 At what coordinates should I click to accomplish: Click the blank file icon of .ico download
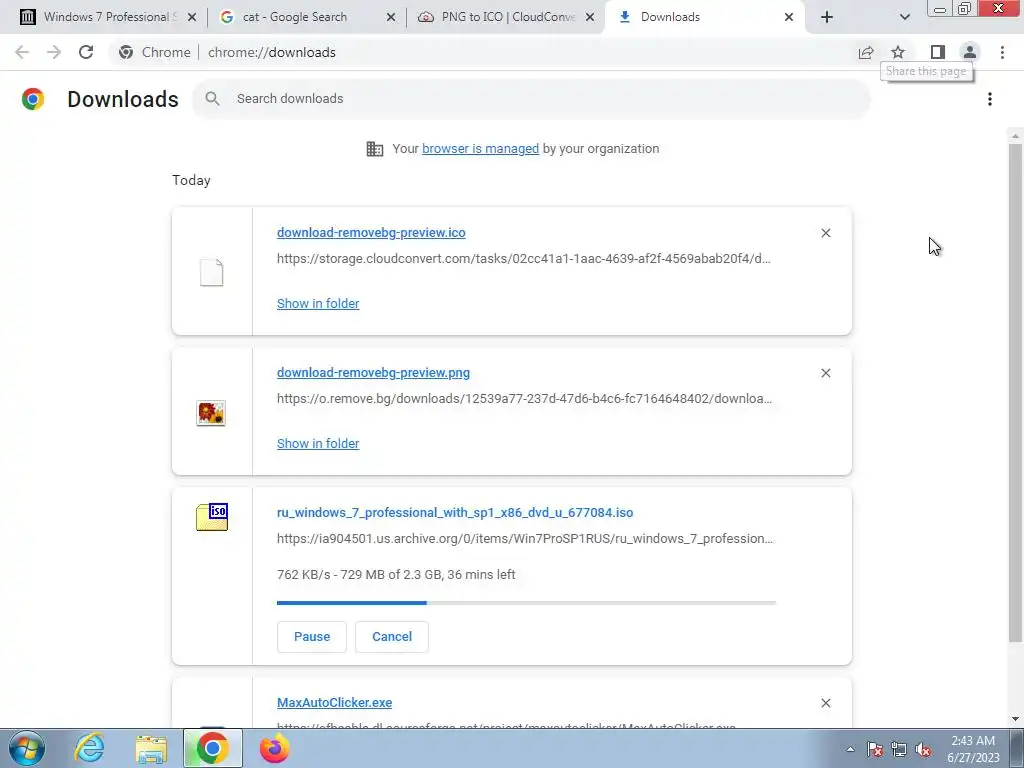click(x=212, y=272)
